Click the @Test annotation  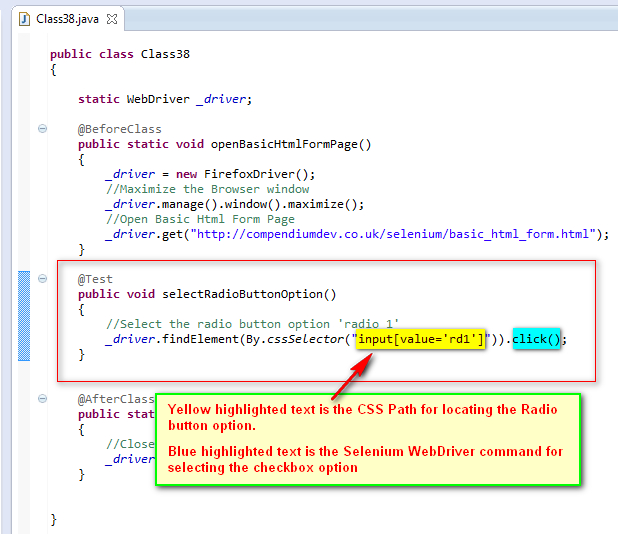click(95, 279)
